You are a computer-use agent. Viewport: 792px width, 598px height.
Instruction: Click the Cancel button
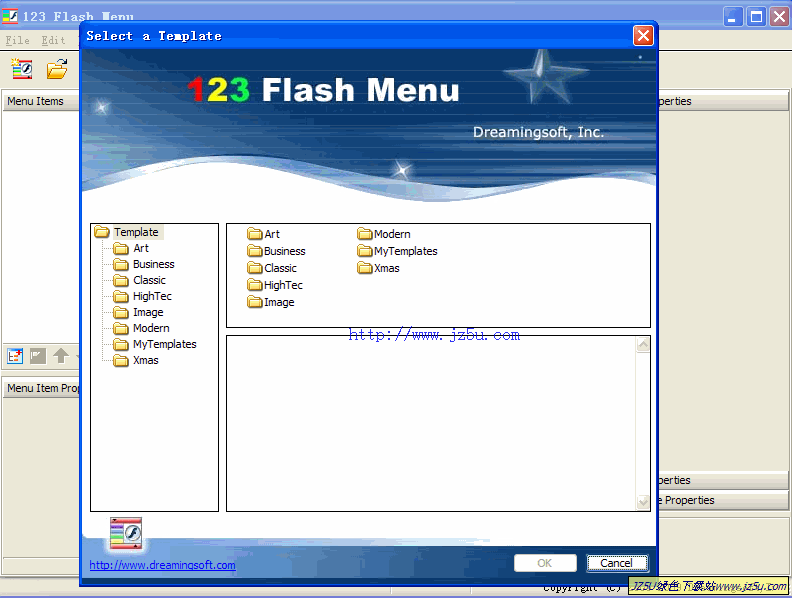(x=617, y=563)
